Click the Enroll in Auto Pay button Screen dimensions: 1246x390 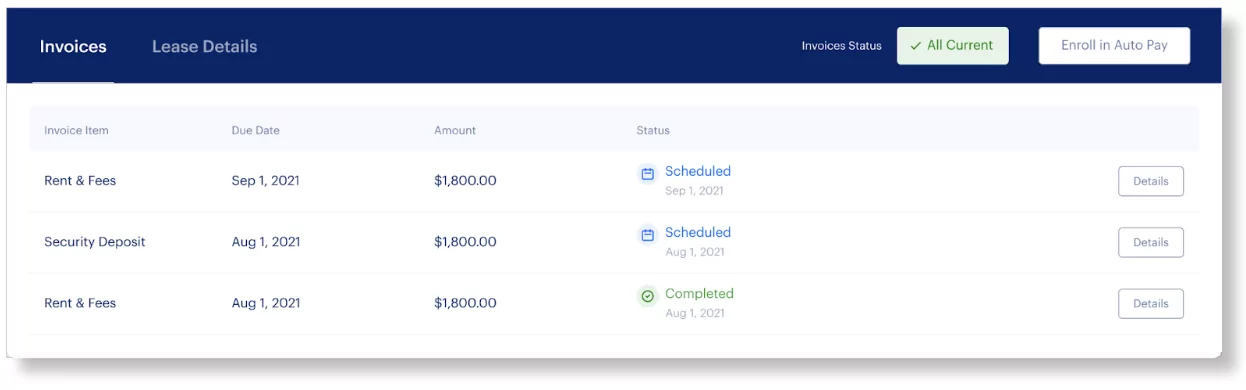[x=1114, y=46]
